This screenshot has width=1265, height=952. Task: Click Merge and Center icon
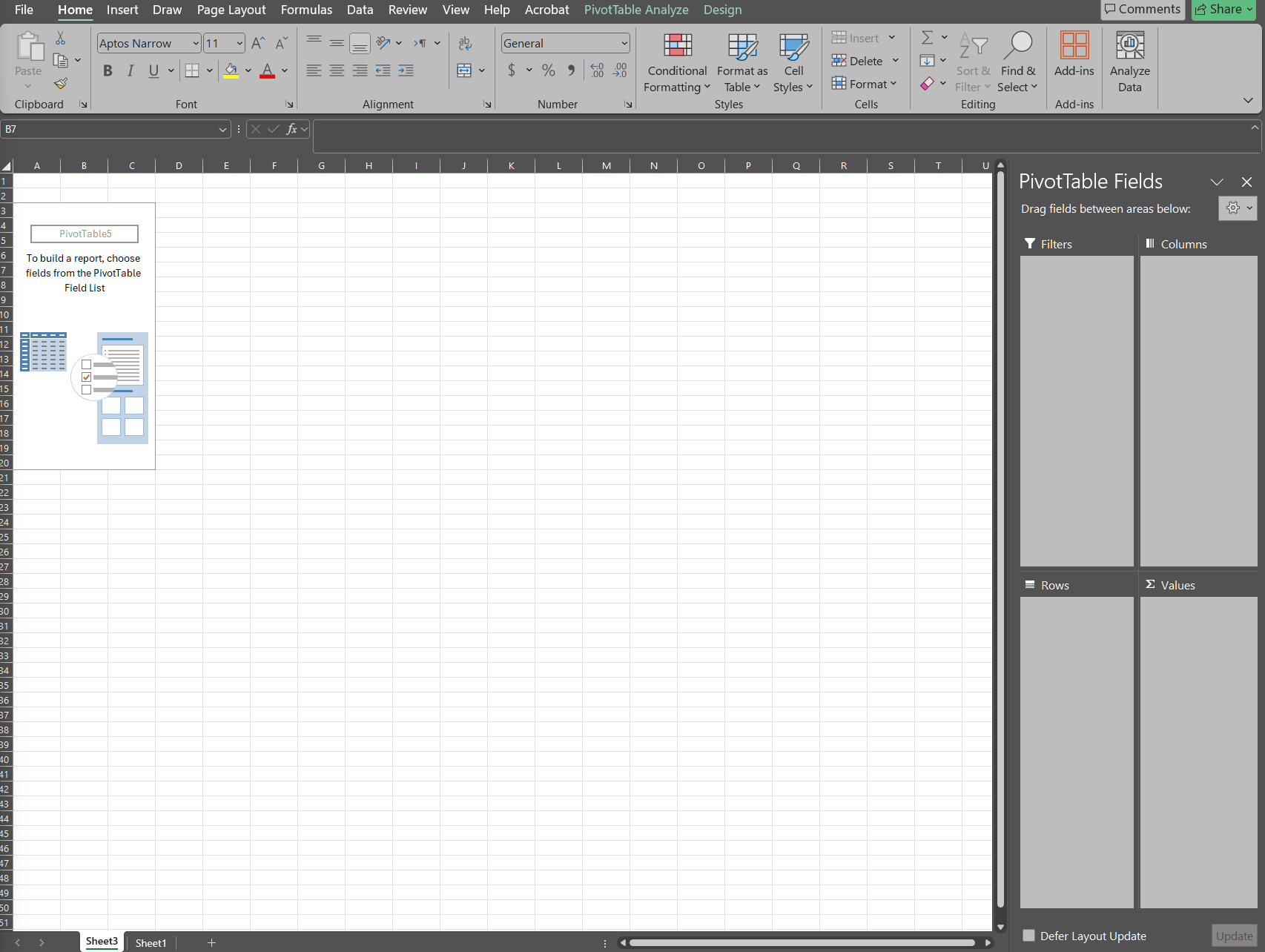click(465, 70)
